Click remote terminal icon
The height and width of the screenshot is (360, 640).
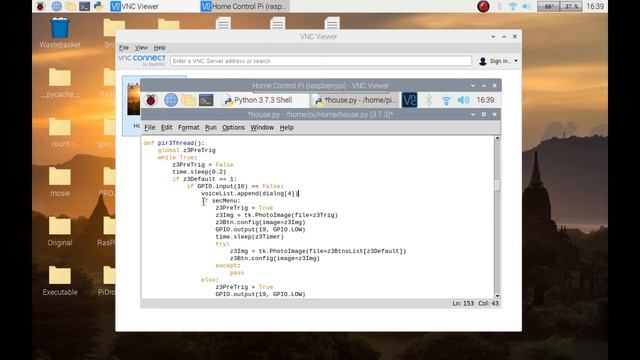click(206, 100)
